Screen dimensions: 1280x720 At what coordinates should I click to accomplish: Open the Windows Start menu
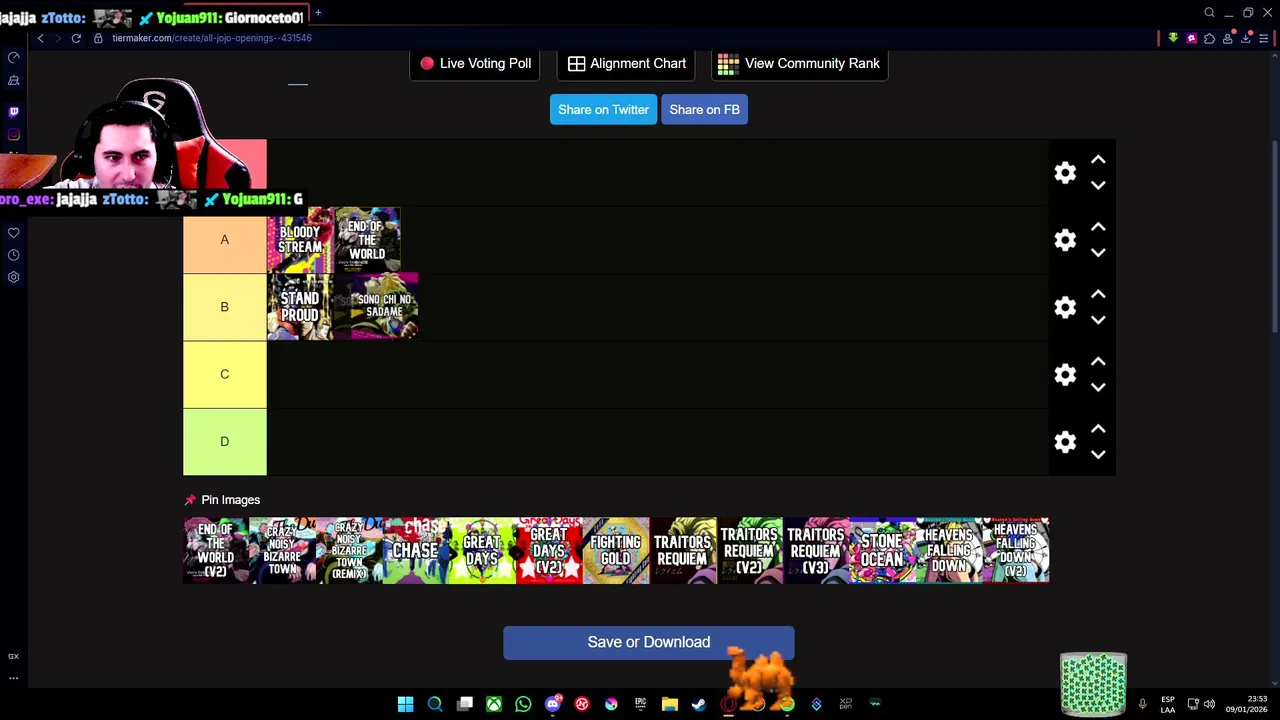coord(405,704)
